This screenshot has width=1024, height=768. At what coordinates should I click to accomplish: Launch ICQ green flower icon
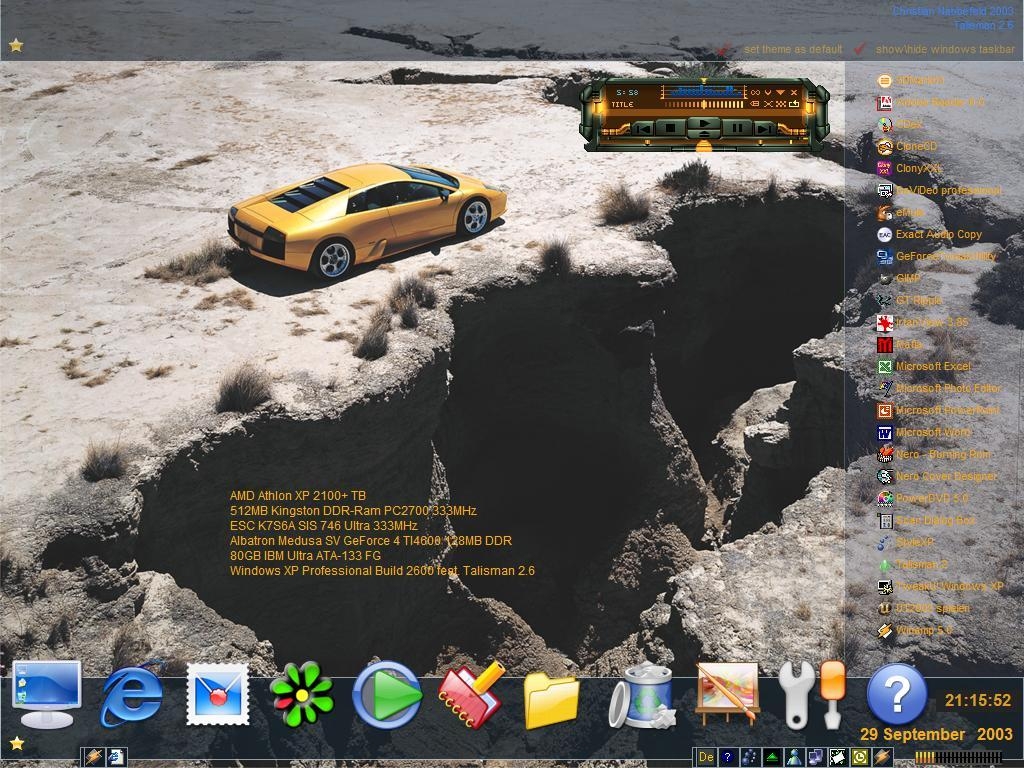pos(302,694)
